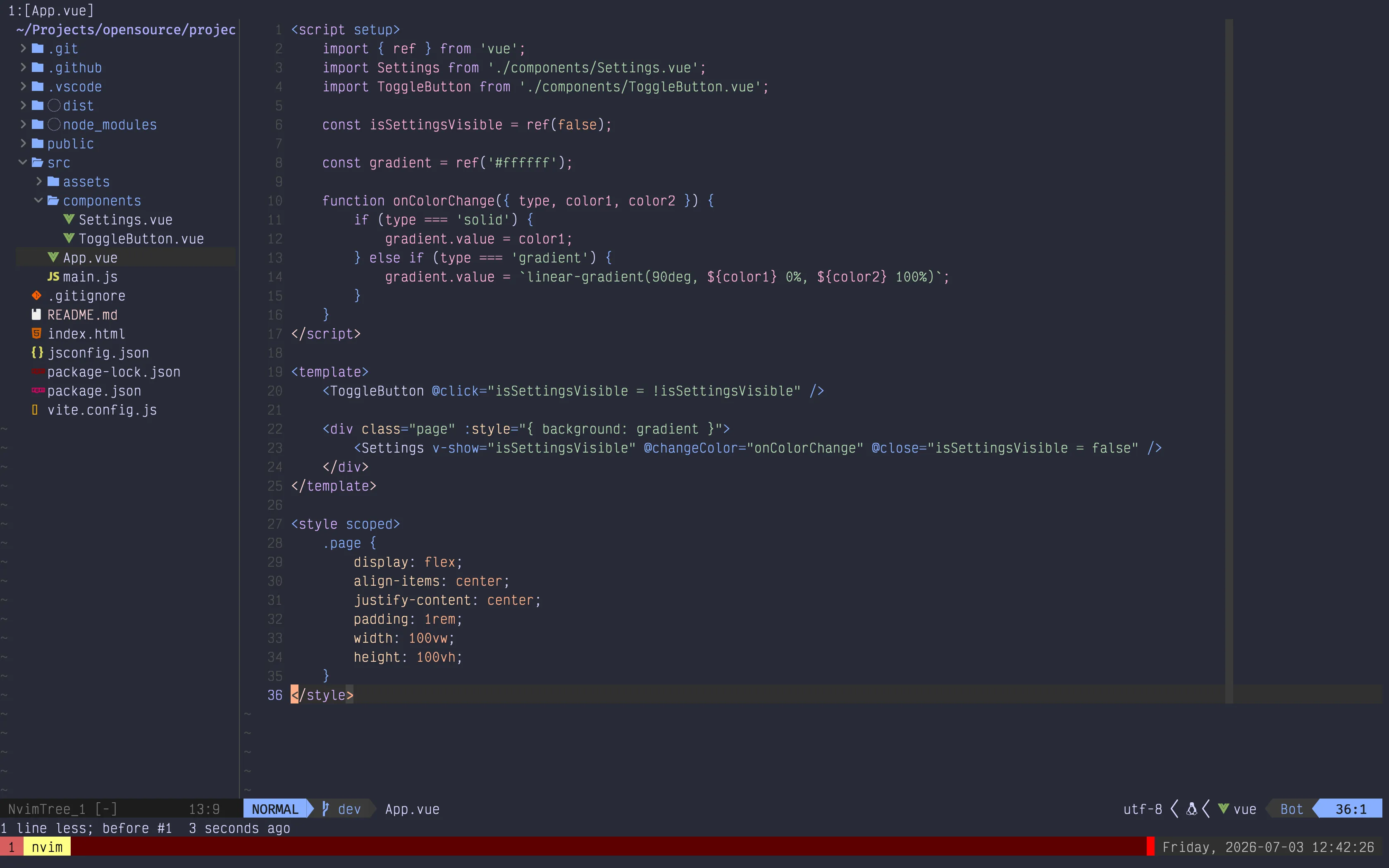1389x868 pixels.
Task: Expand the dist folder chevron
Action: pyautogui.click(x=23, y=105)
